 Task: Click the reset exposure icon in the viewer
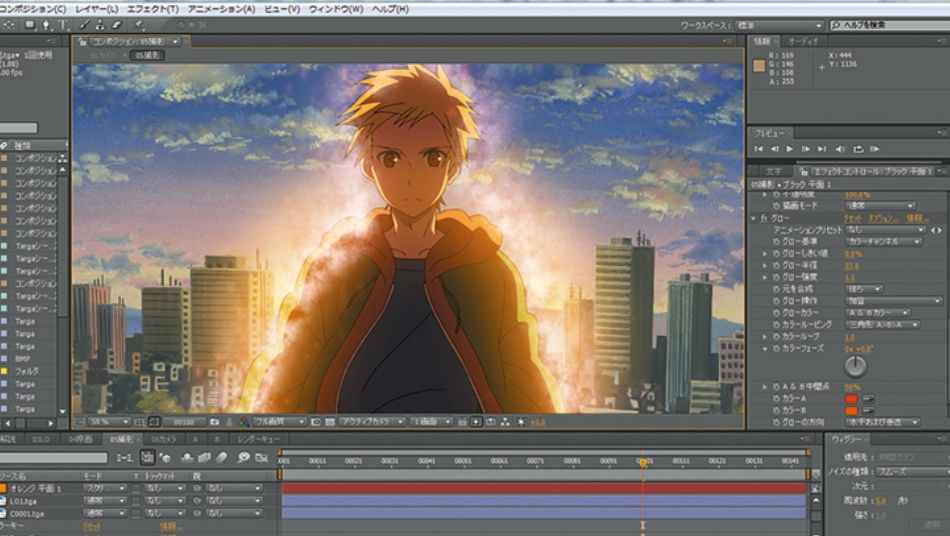(x=520, y=422)
